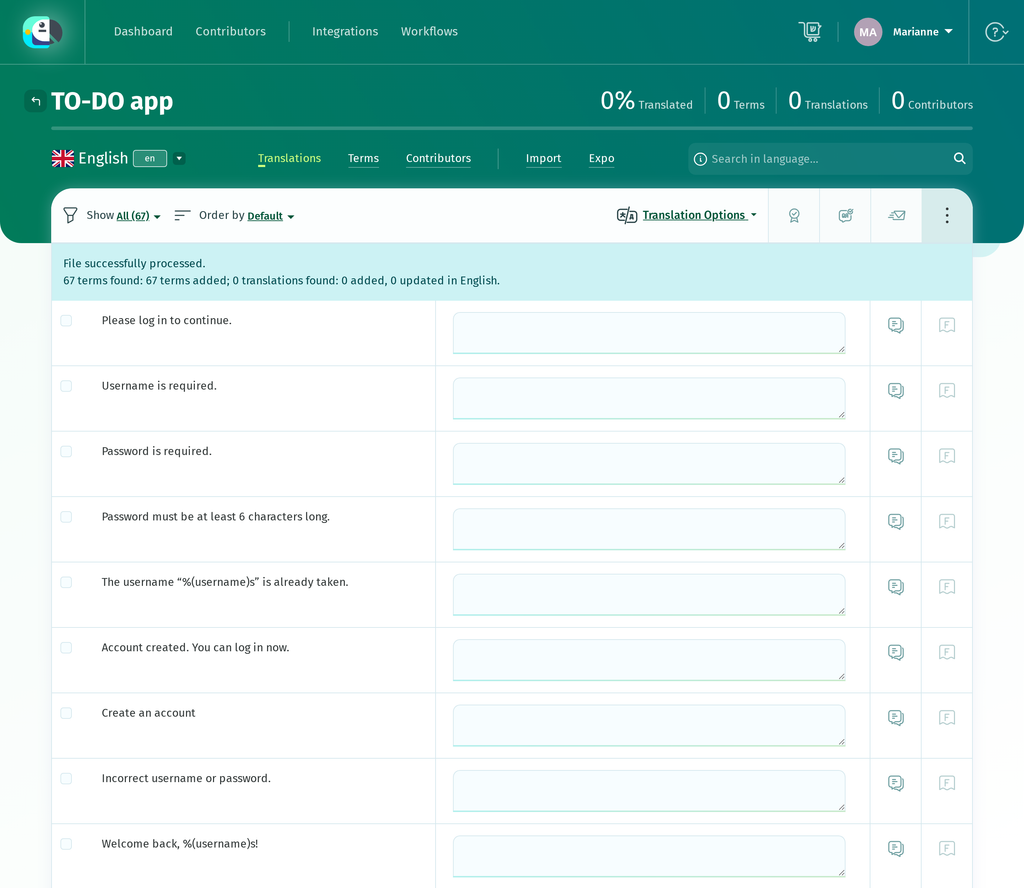
Task: Open the three-dot more options menu
Action: [x=947, y=215]
